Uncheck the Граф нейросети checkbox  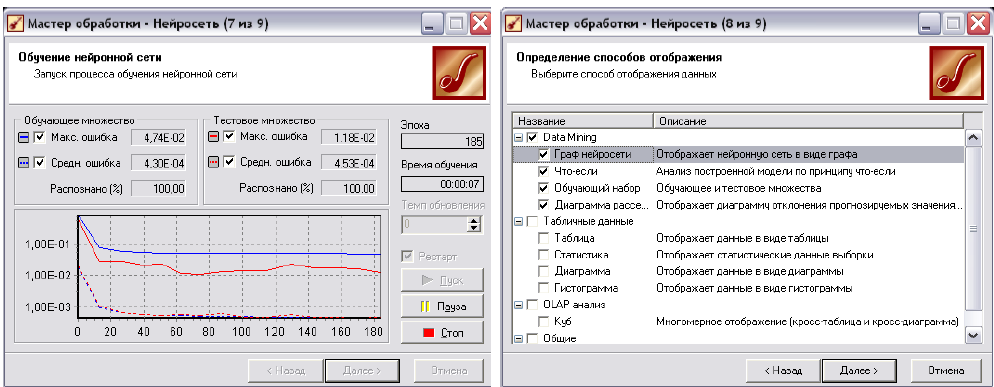543,154
